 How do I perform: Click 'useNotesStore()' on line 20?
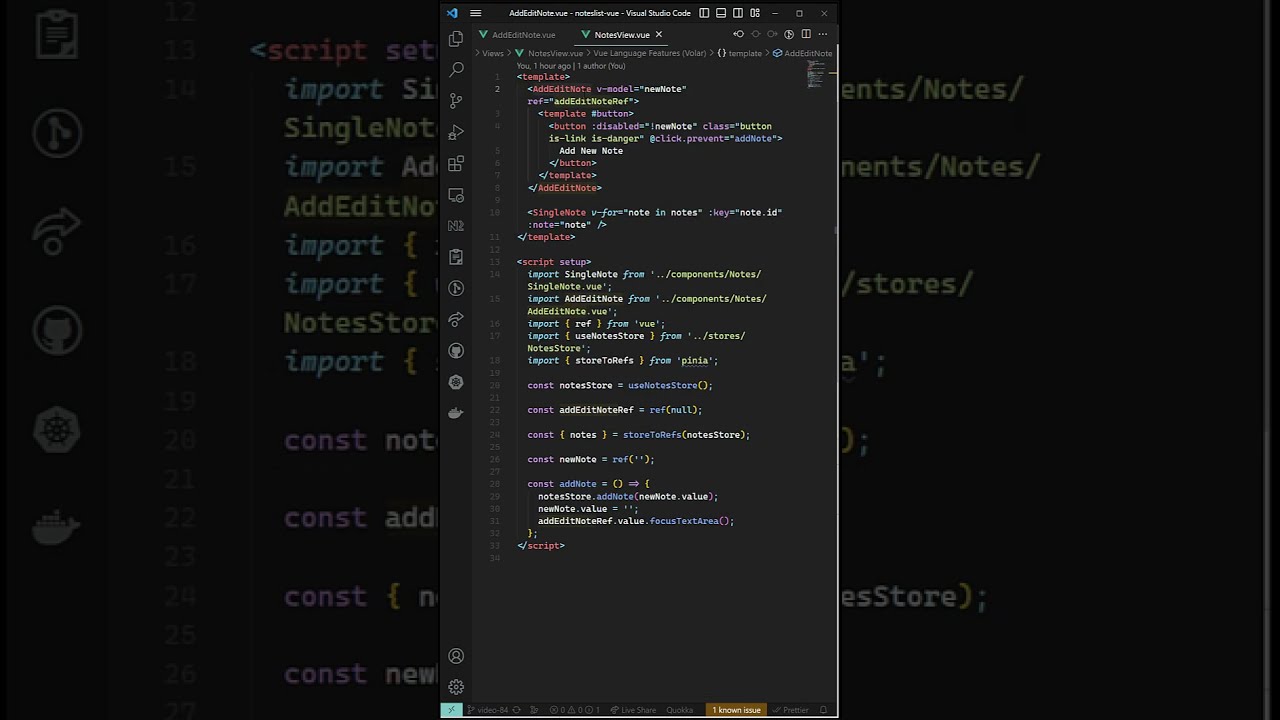668,385
